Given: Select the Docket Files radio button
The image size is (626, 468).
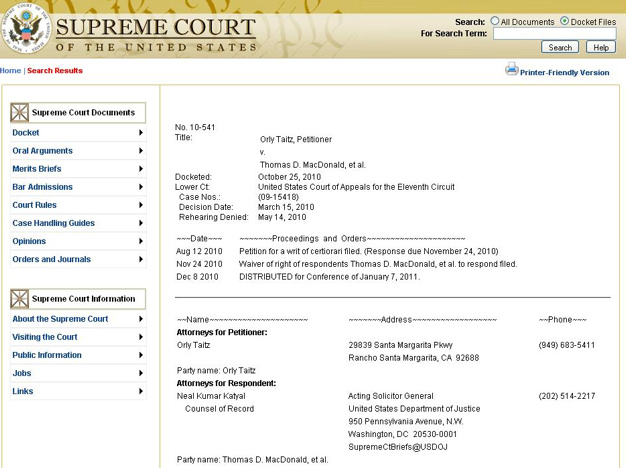Looking at the screenshot, I should (x=565, y=21).
